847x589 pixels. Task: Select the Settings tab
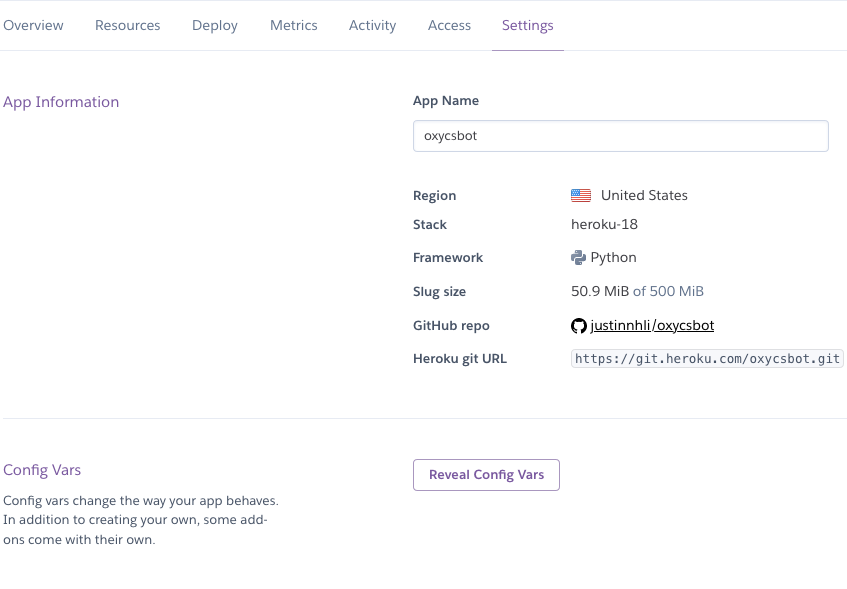527,25
